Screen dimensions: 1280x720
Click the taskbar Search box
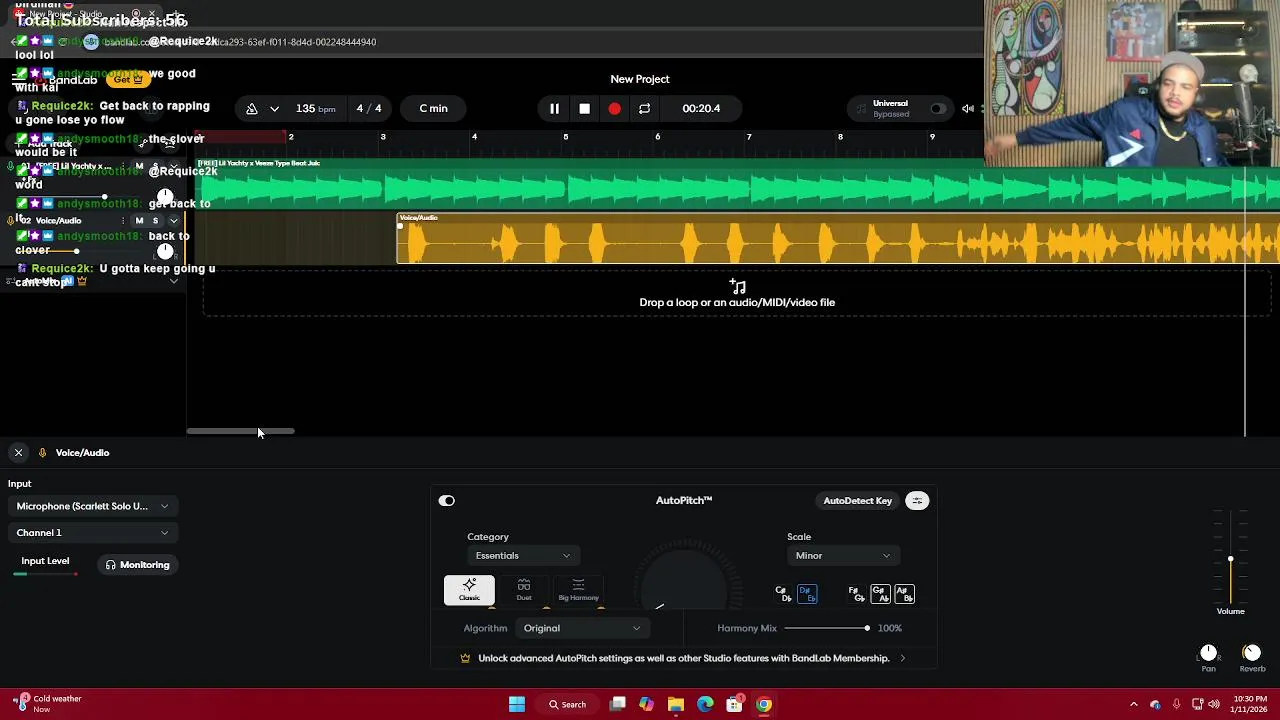pyautogui.click(x=567, y=704)
